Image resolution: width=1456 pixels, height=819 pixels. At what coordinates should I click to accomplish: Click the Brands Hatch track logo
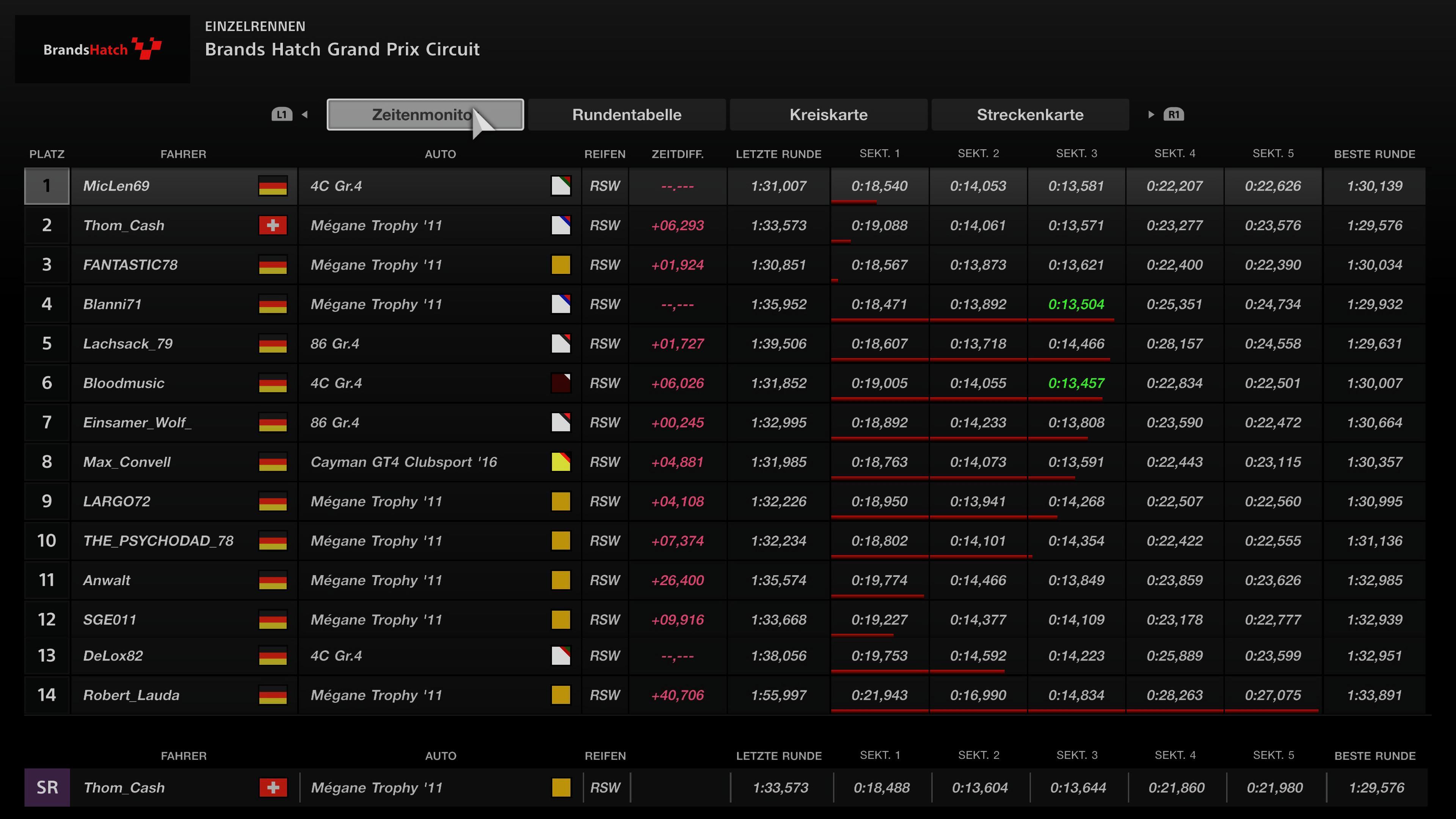(102, 49)
